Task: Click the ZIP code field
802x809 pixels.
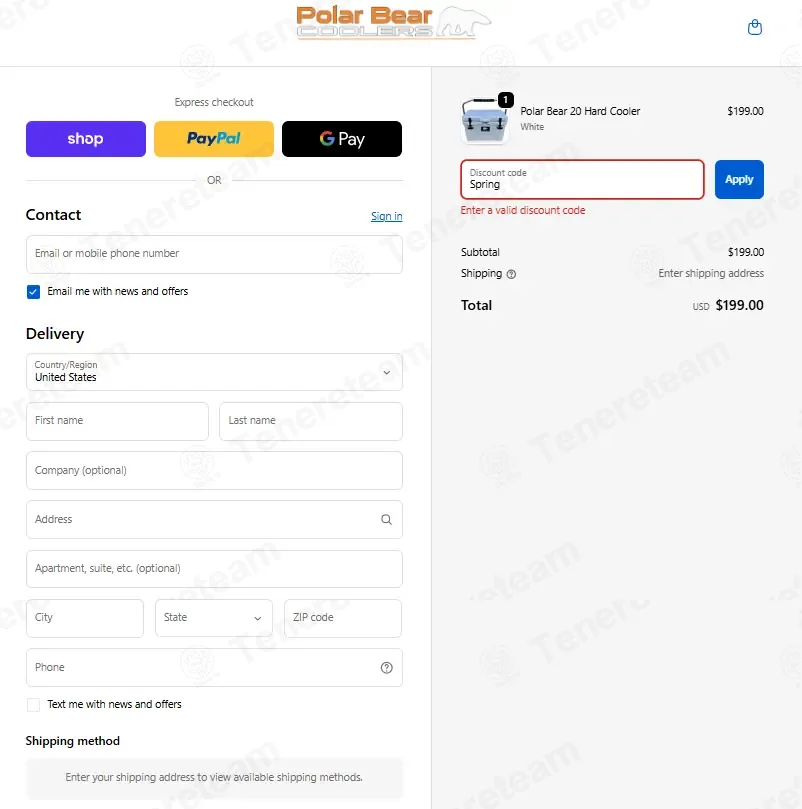Action: point(343,618)
